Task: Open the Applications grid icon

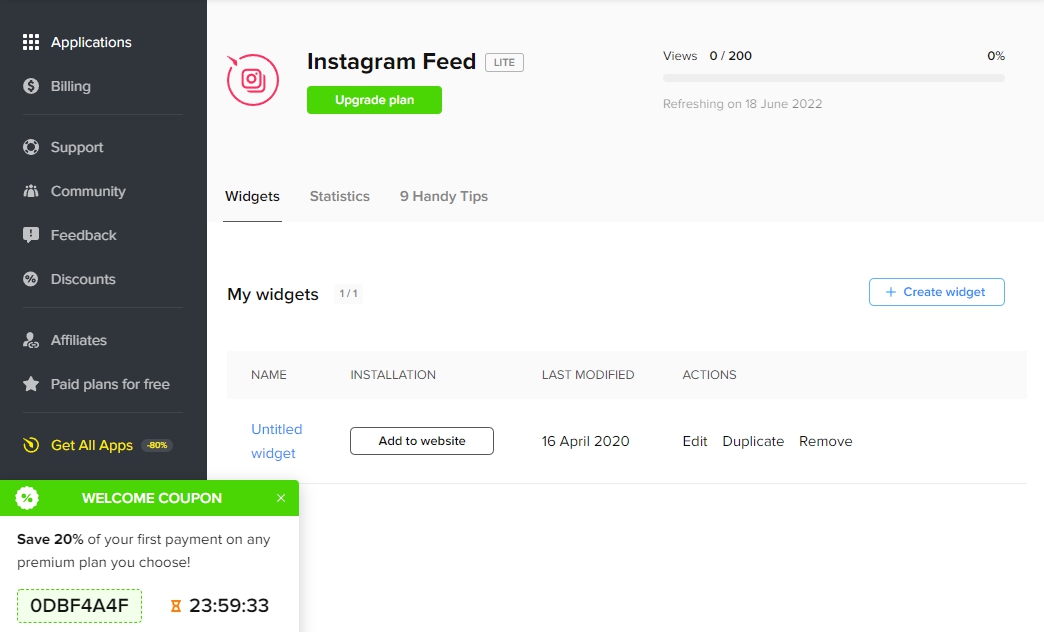Action: [x=28, y=42]
